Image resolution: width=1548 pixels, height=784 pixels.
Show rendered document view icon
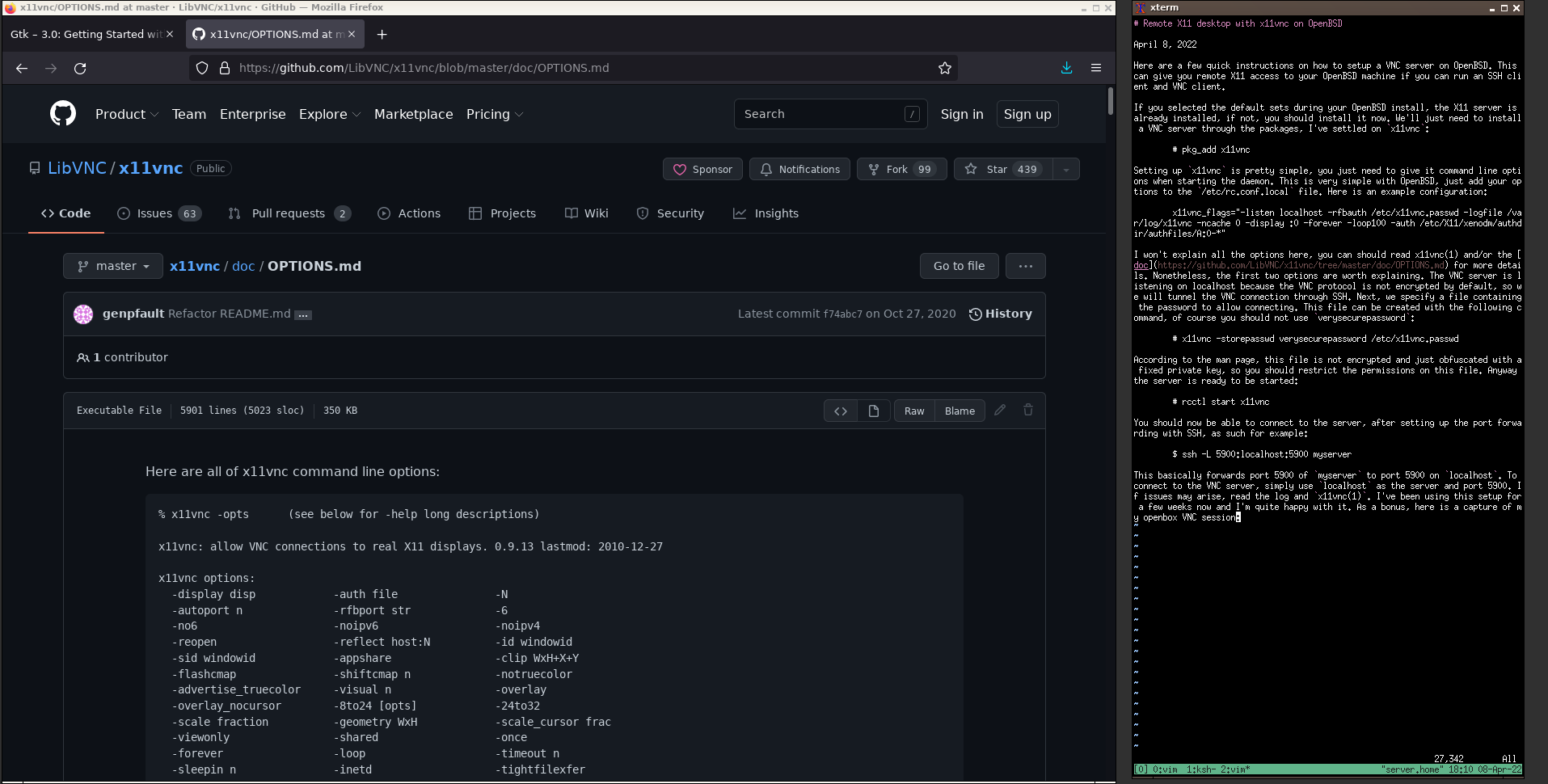[874, 411]
